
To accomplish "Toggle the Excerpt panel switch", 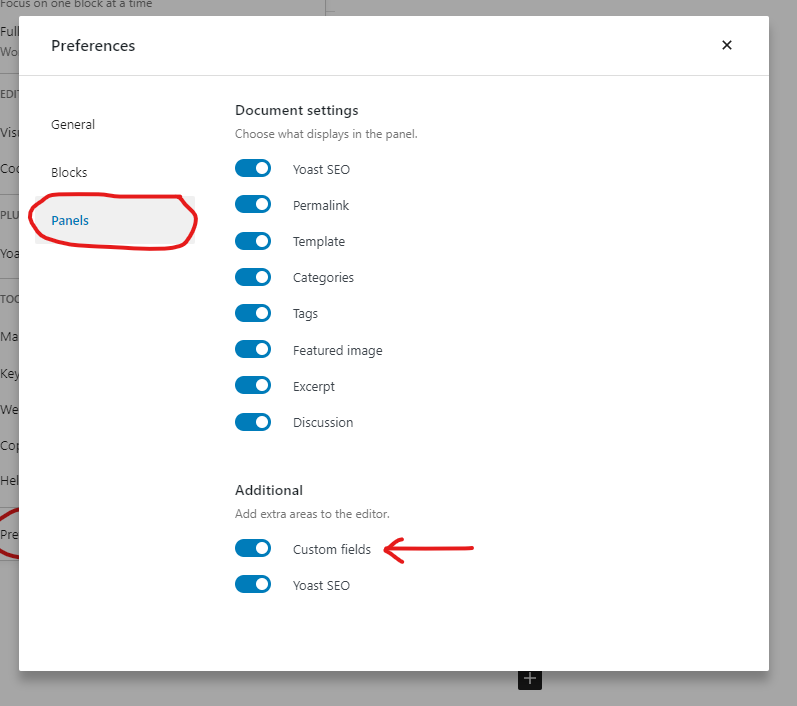I will pos(253,386).
